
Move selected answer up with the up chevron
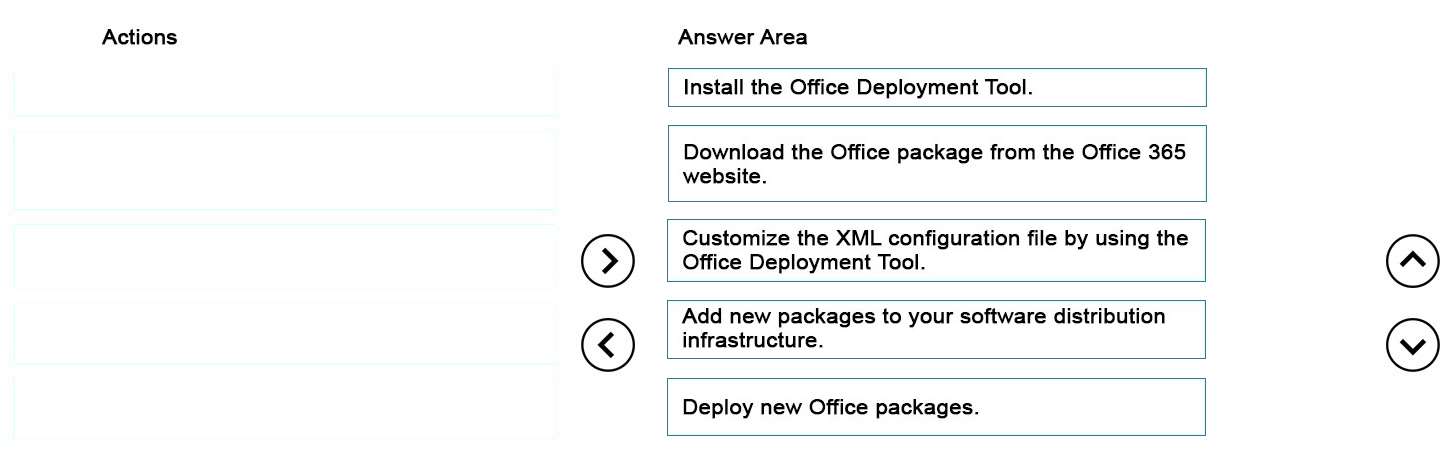point(1412,261)
